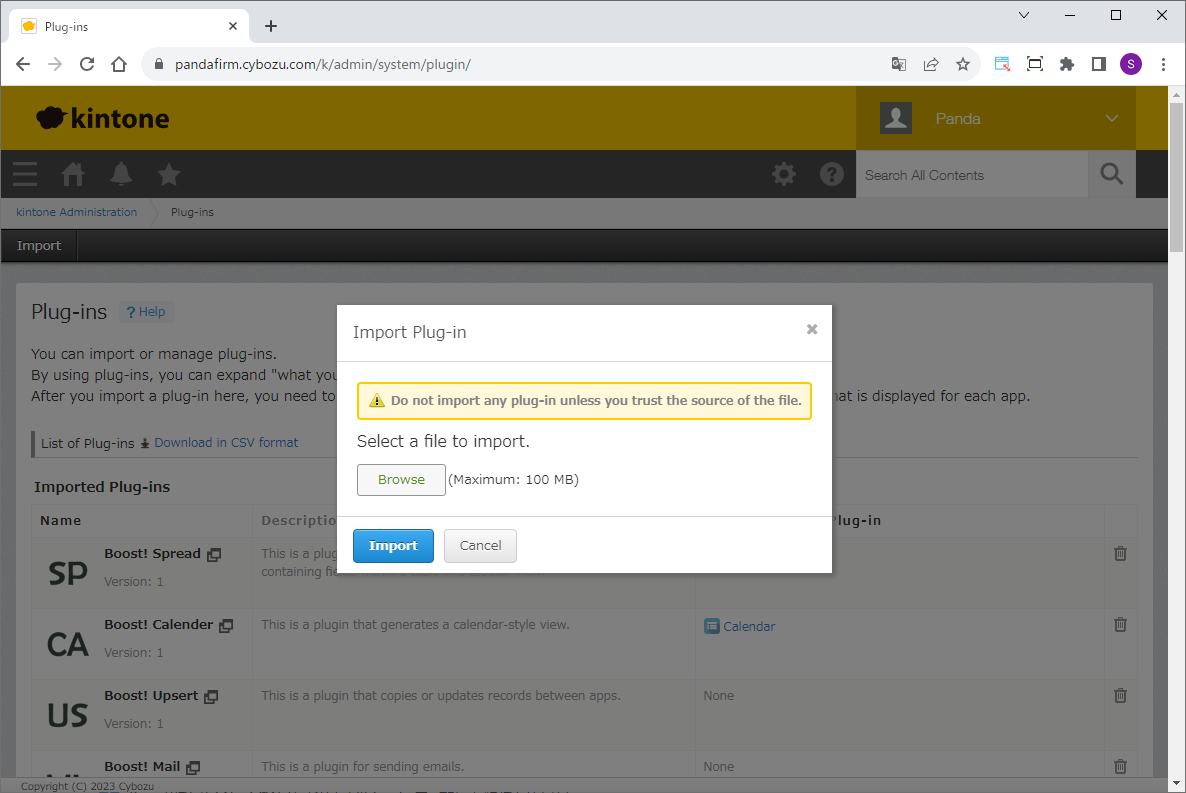Go to the kintone home portal icon
This screenshot has height=793, width=1186.
point(73,174)
